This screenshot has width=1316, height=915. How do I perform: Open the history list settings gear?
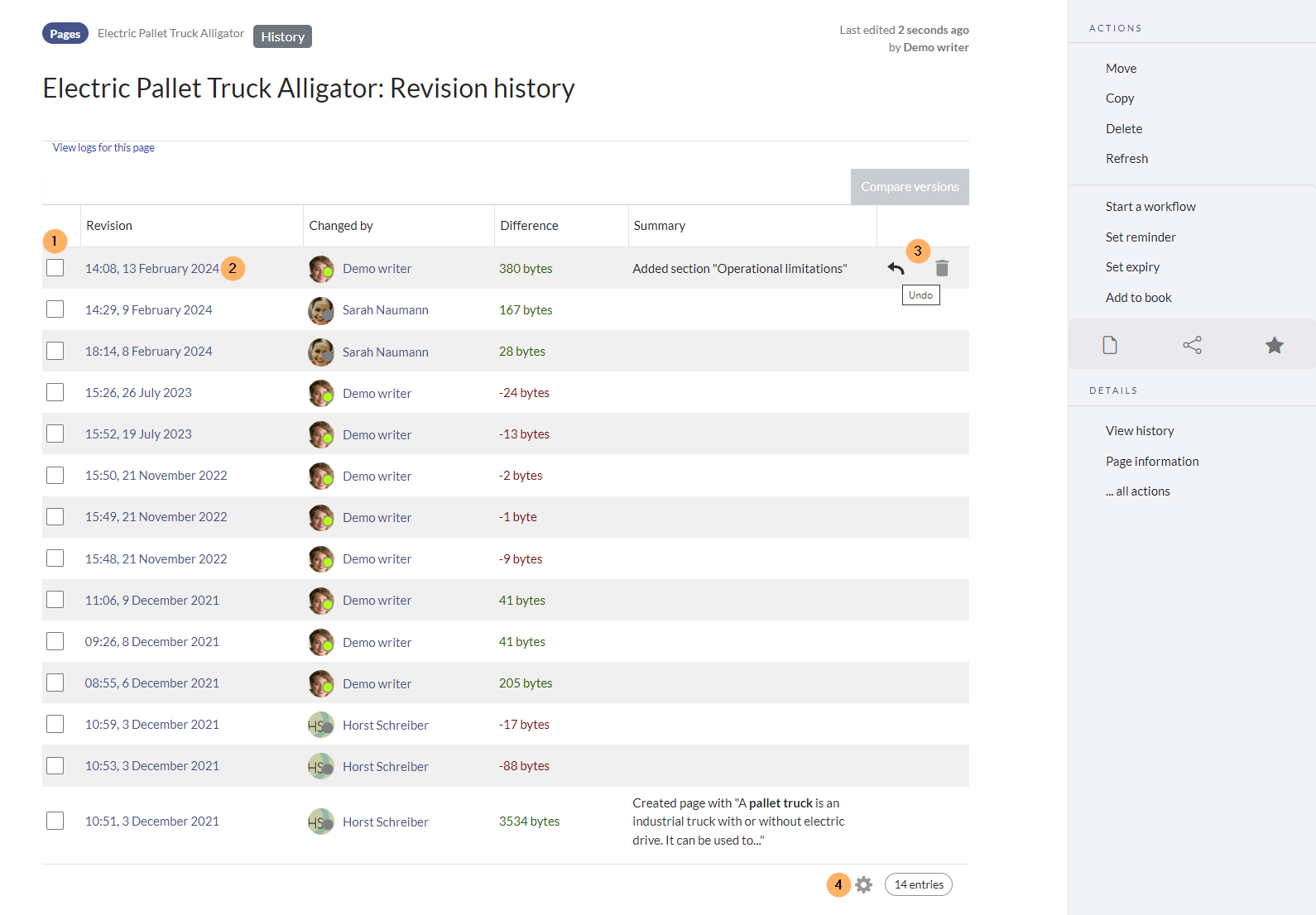[x=863, y=884]
